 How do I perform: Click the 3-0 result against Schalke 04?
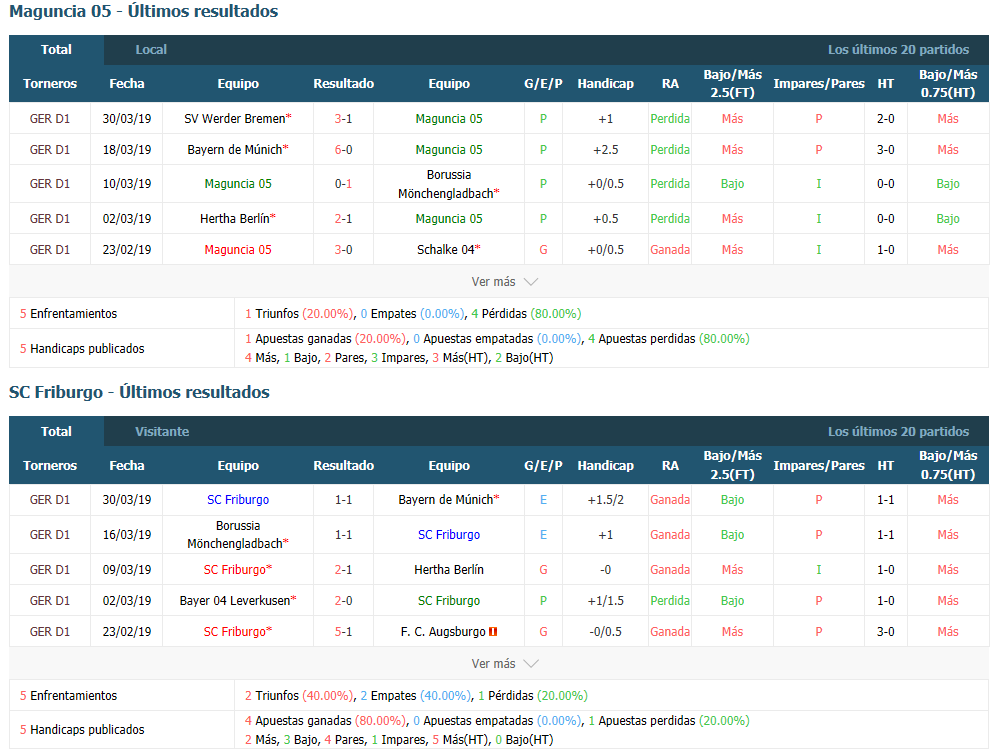click(343, 250)
